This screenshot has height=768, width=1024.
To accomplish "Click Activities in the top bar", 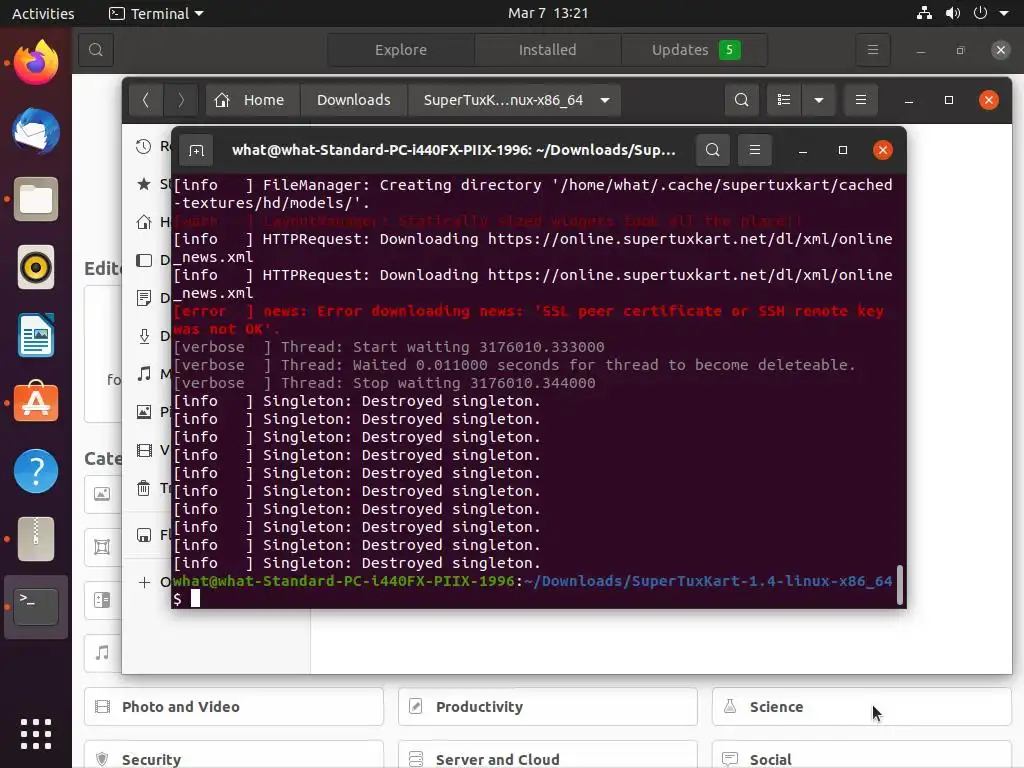I will (43, 13).
